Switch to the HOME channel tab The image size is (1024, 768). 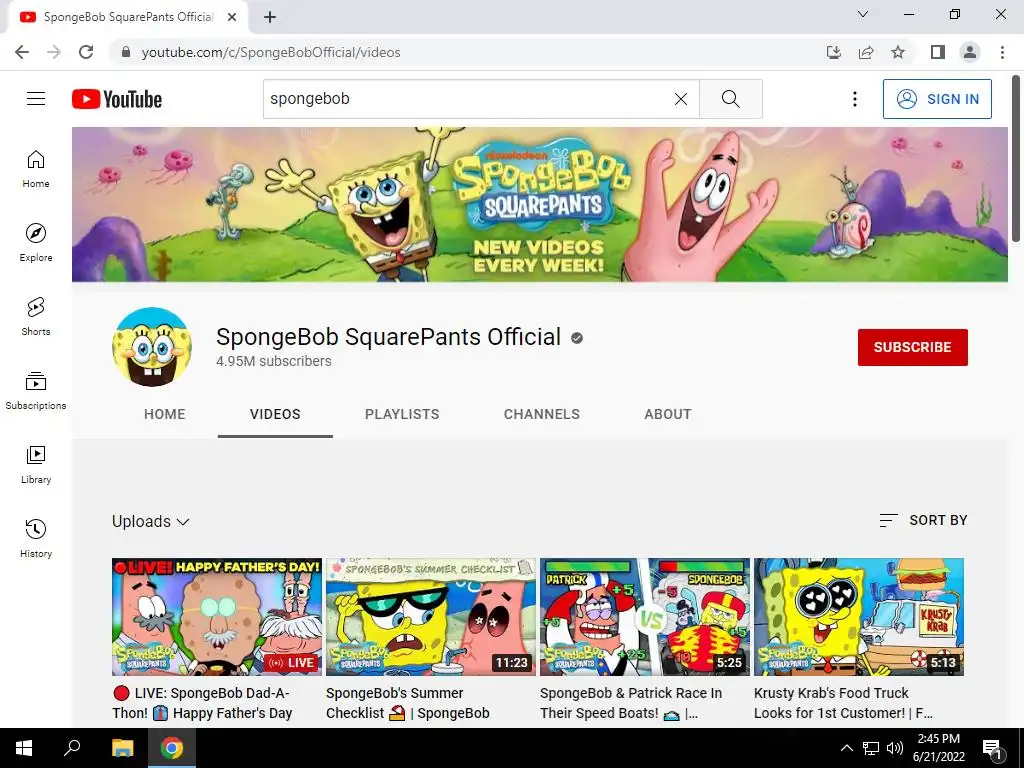[165, 414]
